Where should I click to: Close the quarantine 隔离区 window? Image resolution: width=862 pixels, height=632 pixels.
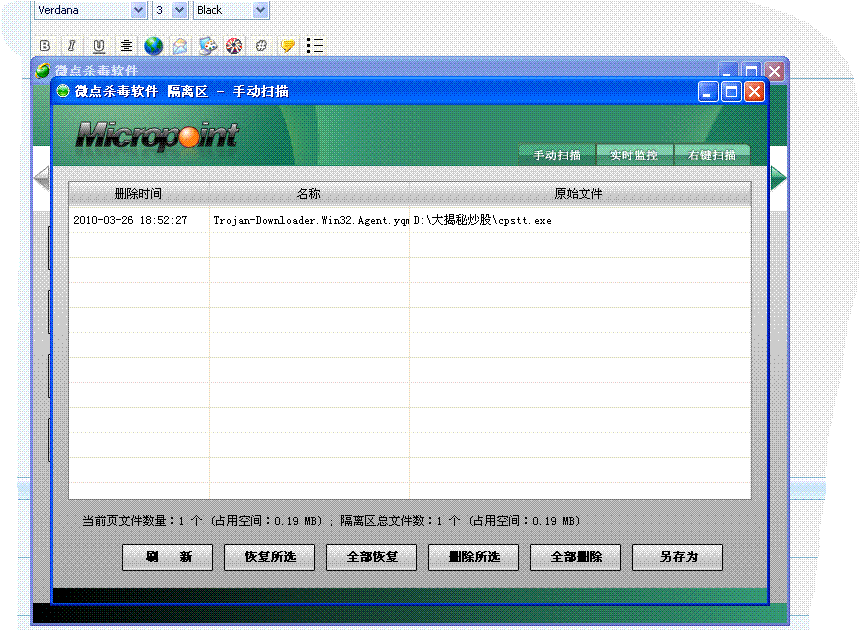coord(754,92)
